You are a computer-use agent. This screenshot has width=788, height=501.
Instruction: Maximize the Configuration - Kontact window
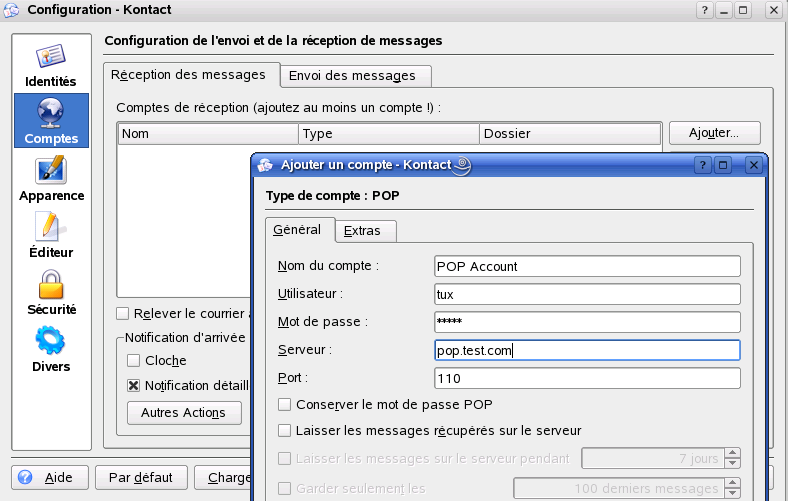(x=743, y=10)
